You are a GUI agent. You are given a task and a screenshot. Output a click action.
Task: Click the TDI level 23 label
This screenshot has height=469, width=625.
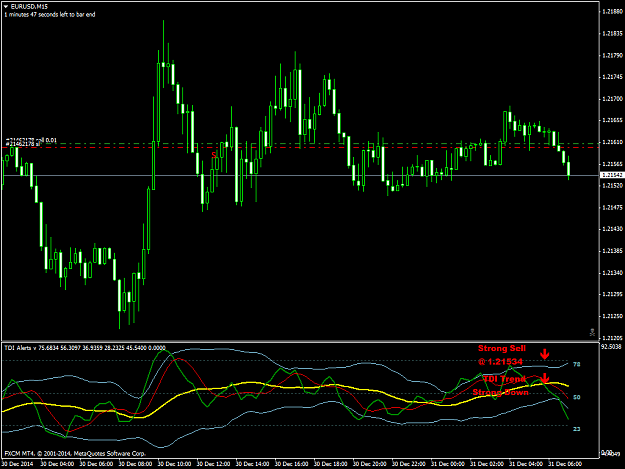point(576,429)
